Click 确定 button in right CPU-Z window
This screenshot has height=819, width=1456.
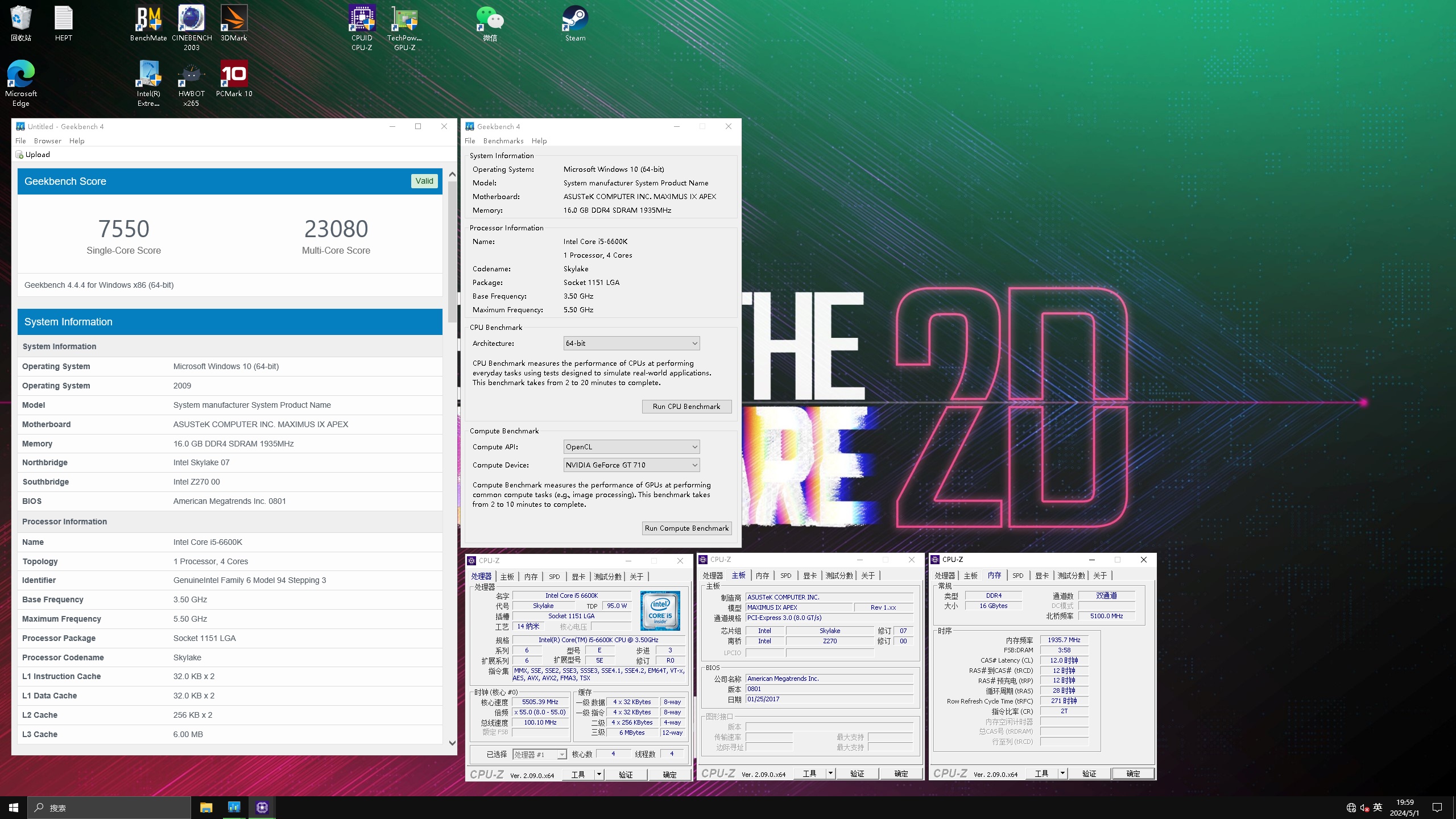1133,773
